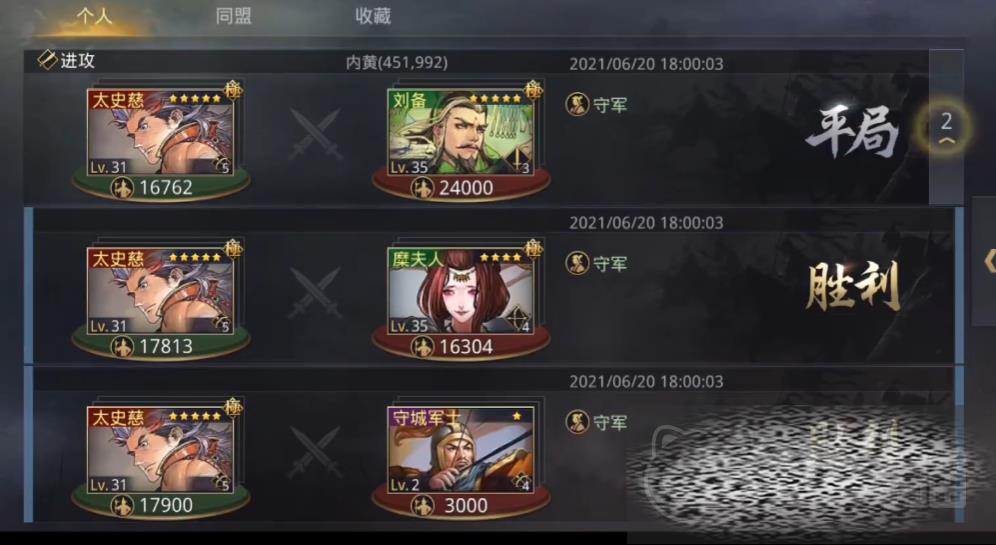Image resolution: width=996 pixels, height=545 pixels.
Task: Open 糜夫人 general portrait card
Action: 462,290
